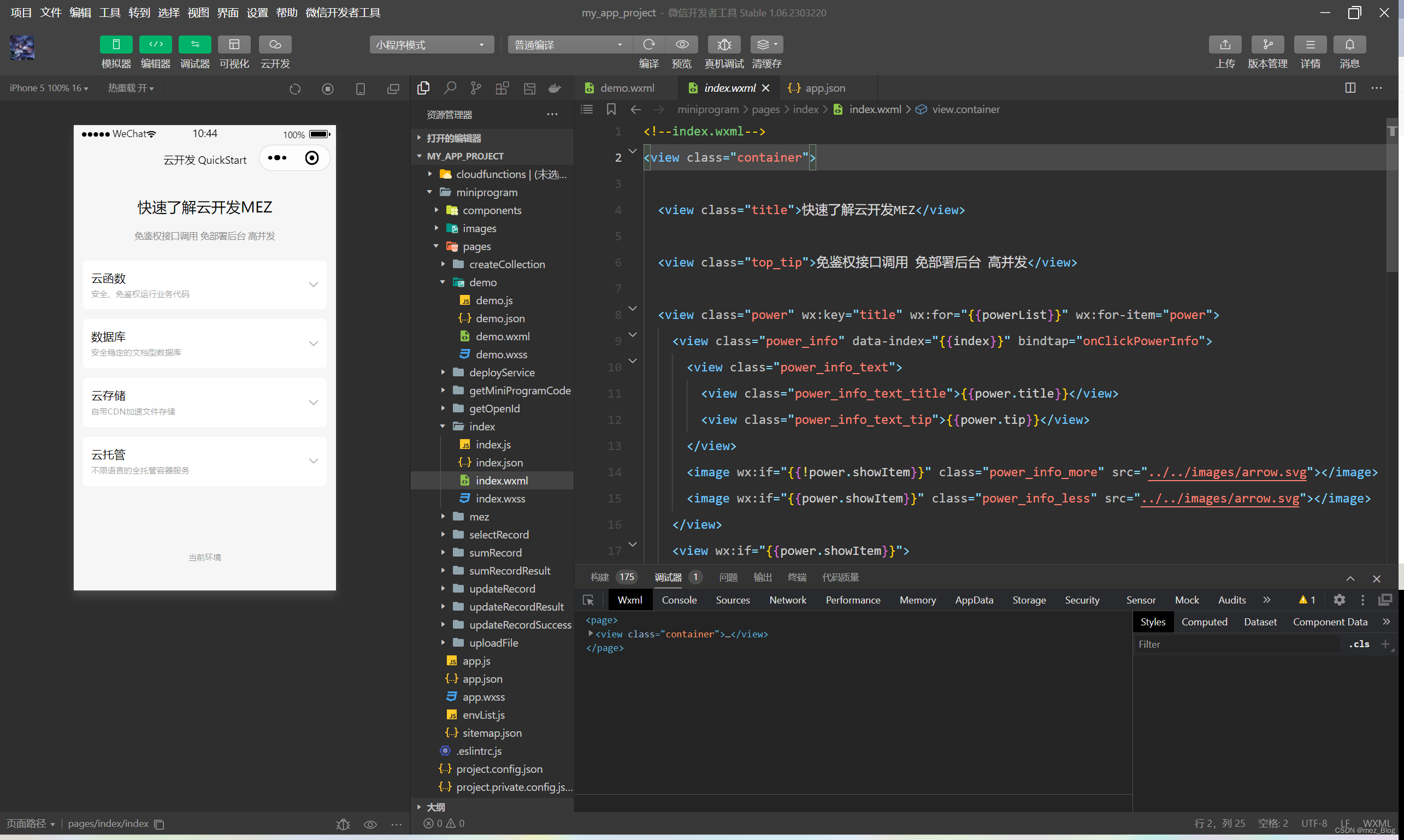Click split editor layout icon
This screenshot has width=1404, height=840.
(1350, 88)
